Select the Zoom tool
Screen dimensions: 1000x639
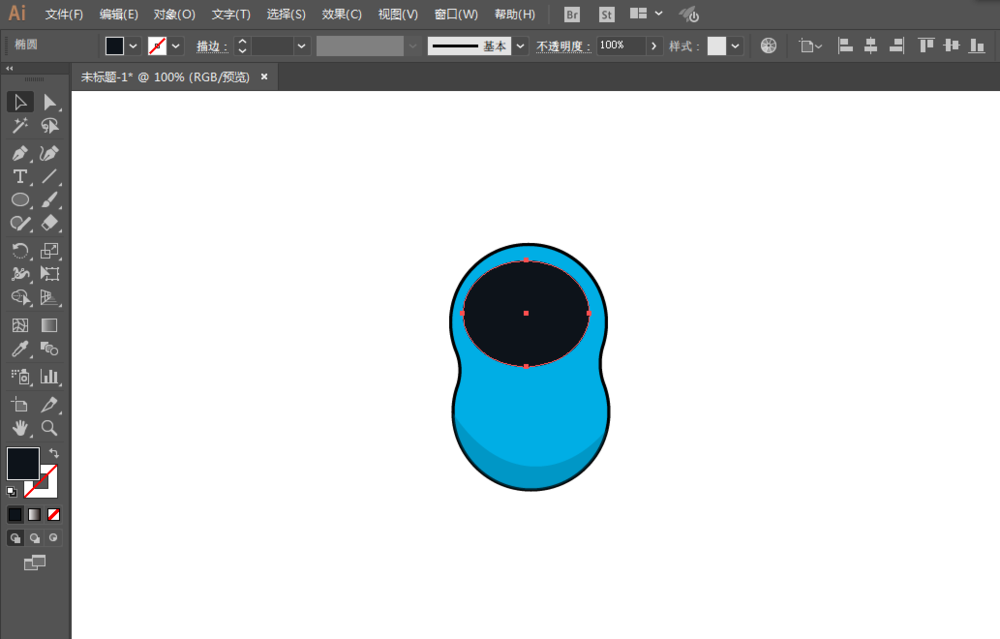50,428
